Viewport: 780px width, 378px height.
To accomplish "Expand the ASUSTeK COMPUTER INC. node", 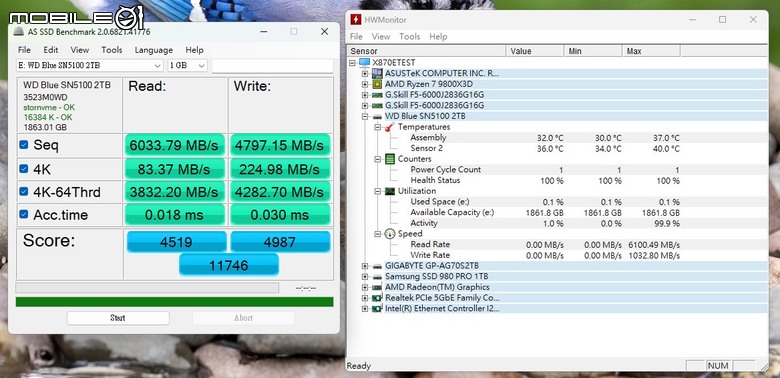I will point(365,73).
